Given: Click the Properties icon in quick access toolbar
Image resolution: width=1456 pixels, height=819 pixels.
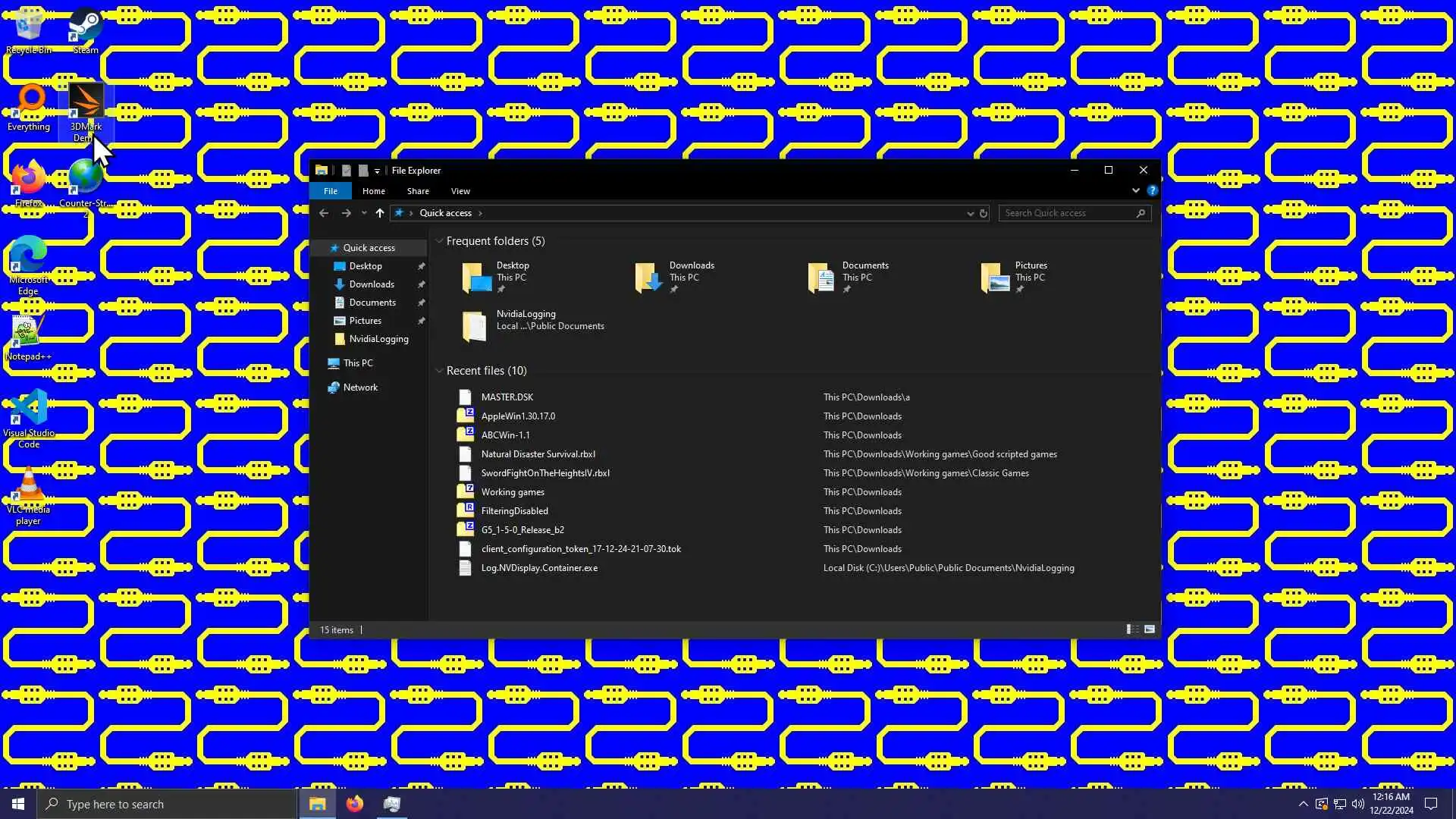Looking at the screenshot, I should [347, 171].
